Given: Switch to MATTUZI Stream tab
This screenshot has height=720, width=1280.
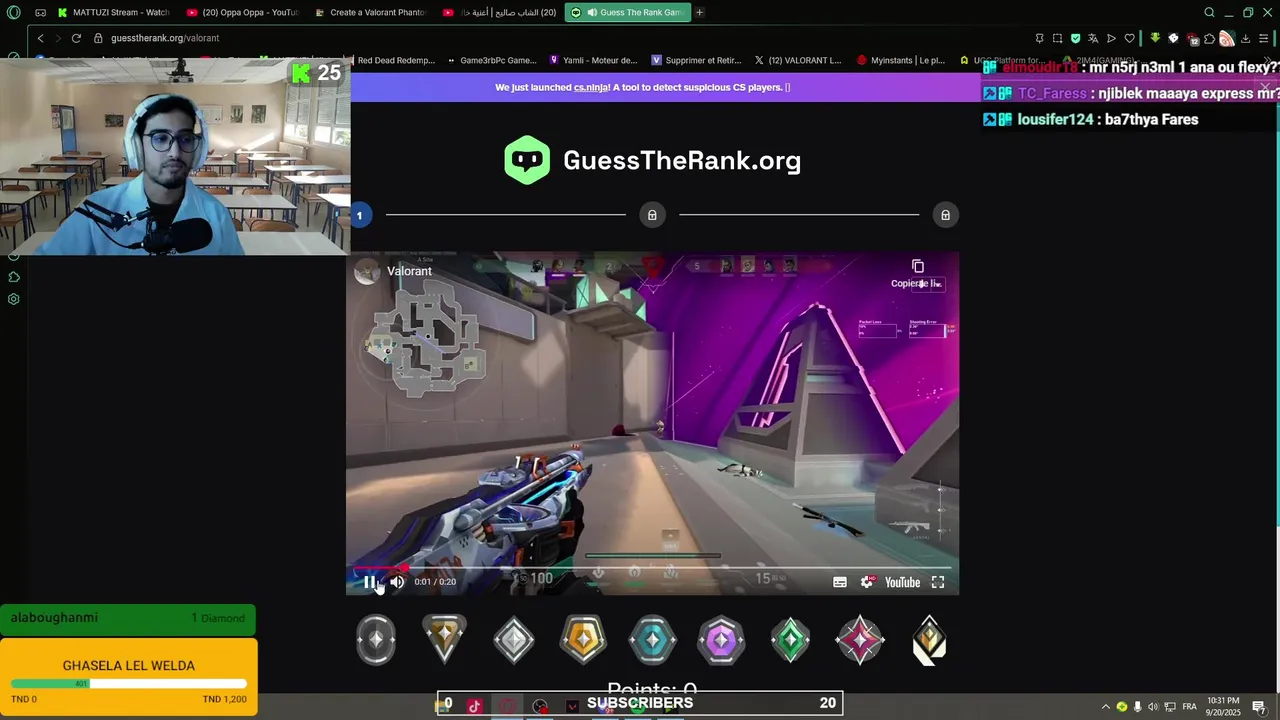Looking at the screenshot, I should click(113, 12).
